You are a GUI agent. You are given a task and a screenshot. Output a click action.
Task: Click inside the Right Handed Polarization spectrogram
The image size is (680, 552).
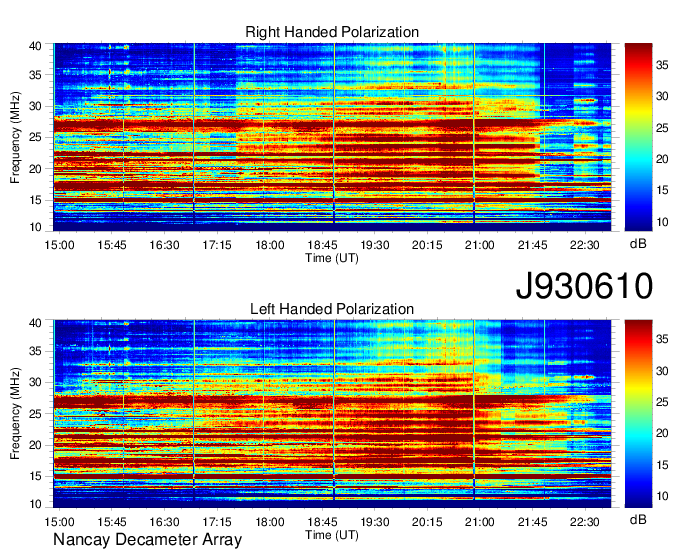coord(332,137)
